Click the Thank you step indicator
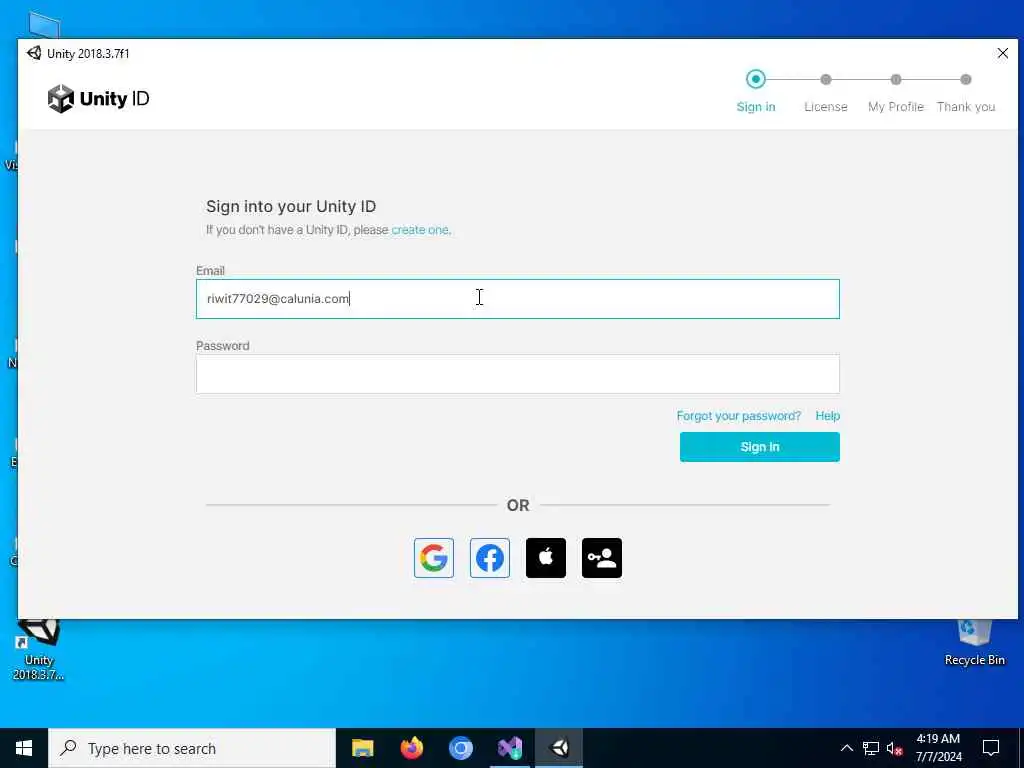This screenshot has width=1024, height=768. [965, 92]
